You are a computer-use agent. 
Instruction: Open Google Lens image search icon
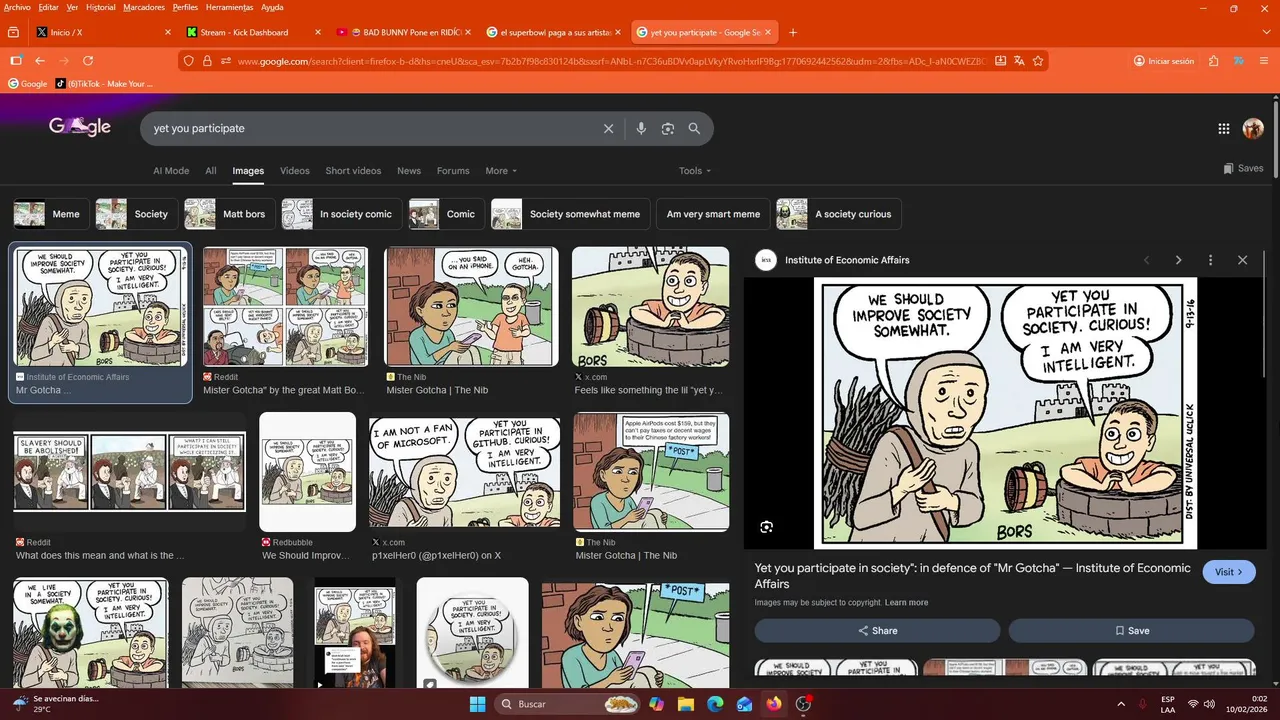[x=668, y=128]
